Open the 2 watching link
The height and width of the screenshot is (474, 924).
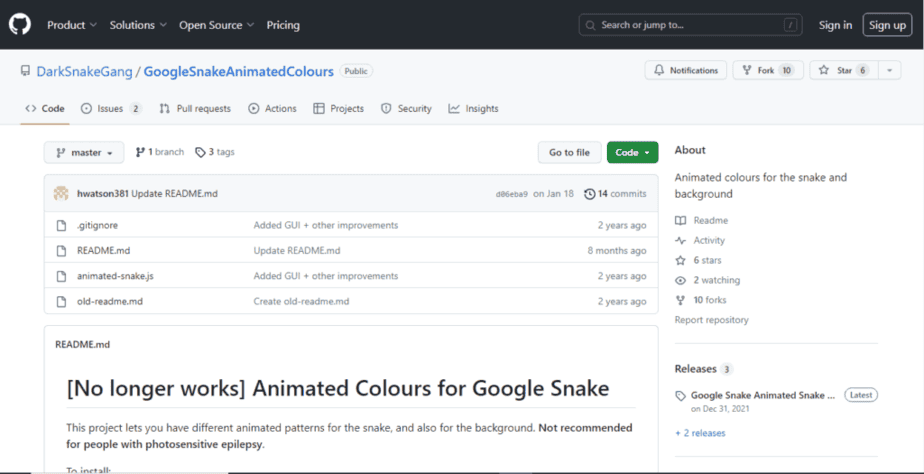pyautogui.click(x=708, y=280)
